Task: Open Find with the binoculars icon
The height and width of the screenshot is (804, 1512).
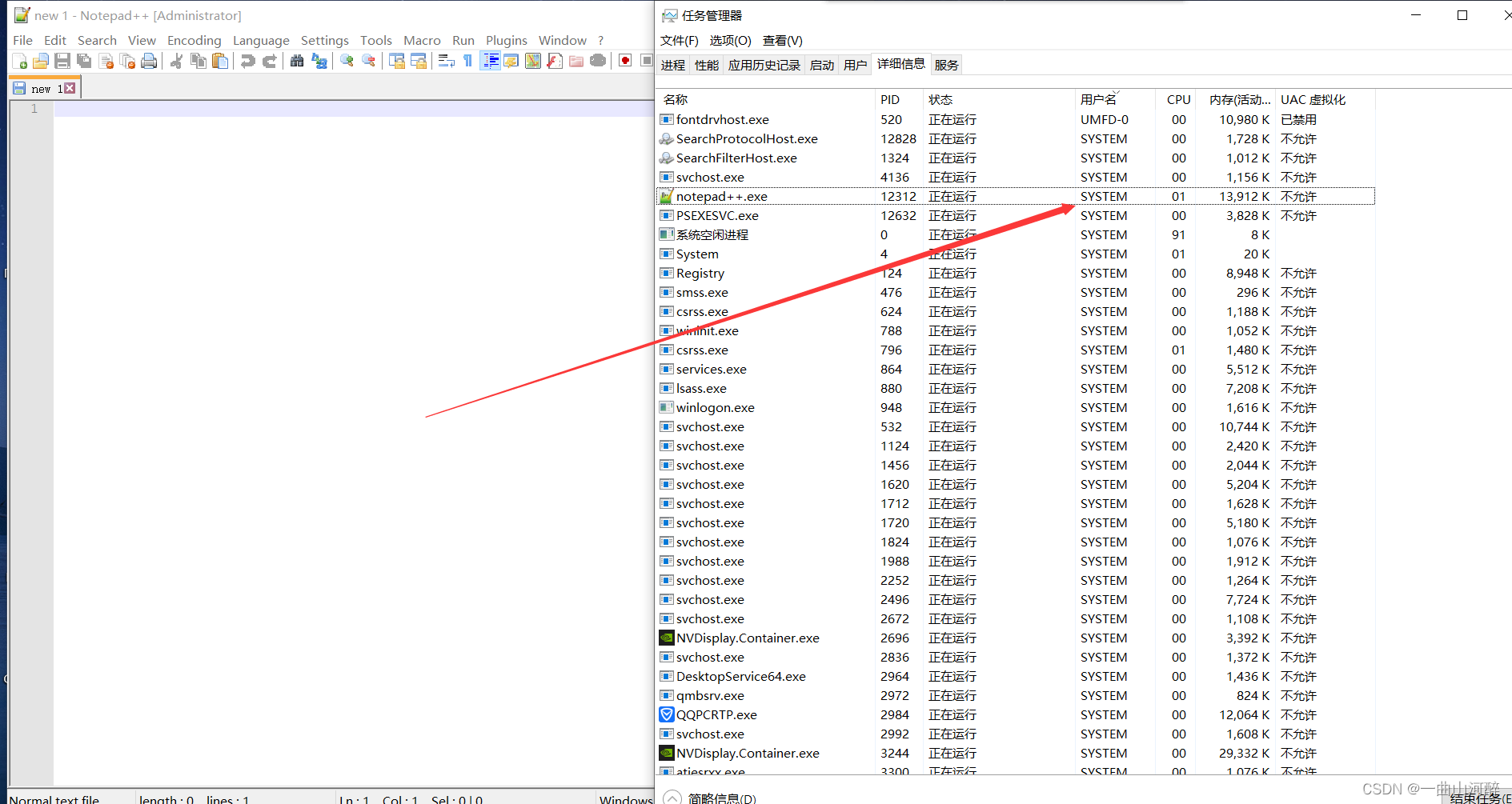Action: [x=297, y=62]
